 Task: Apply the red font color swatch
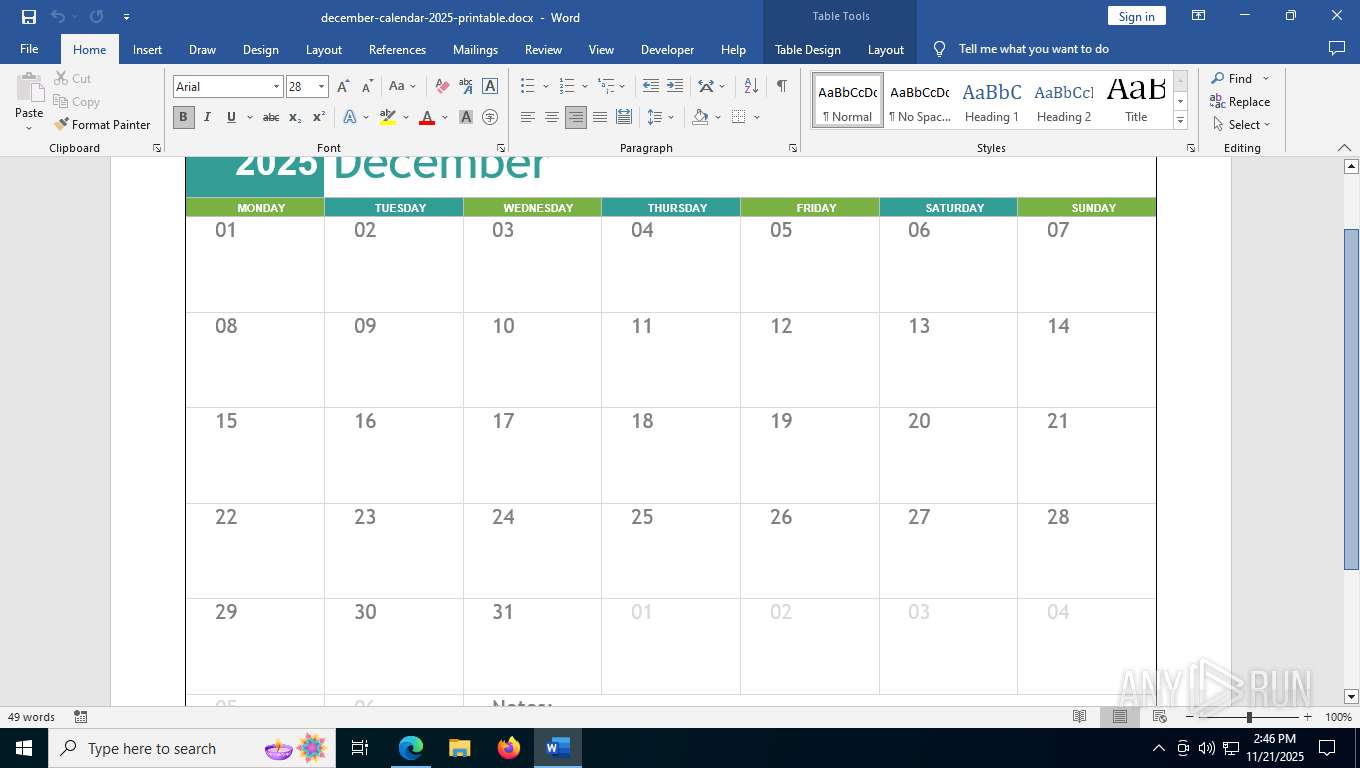(427, 117)
